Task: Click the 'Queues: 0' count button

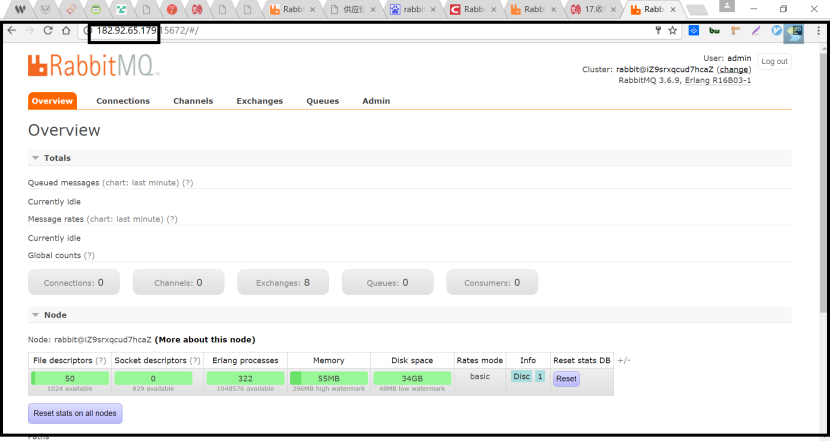Action: click(387, 282)
